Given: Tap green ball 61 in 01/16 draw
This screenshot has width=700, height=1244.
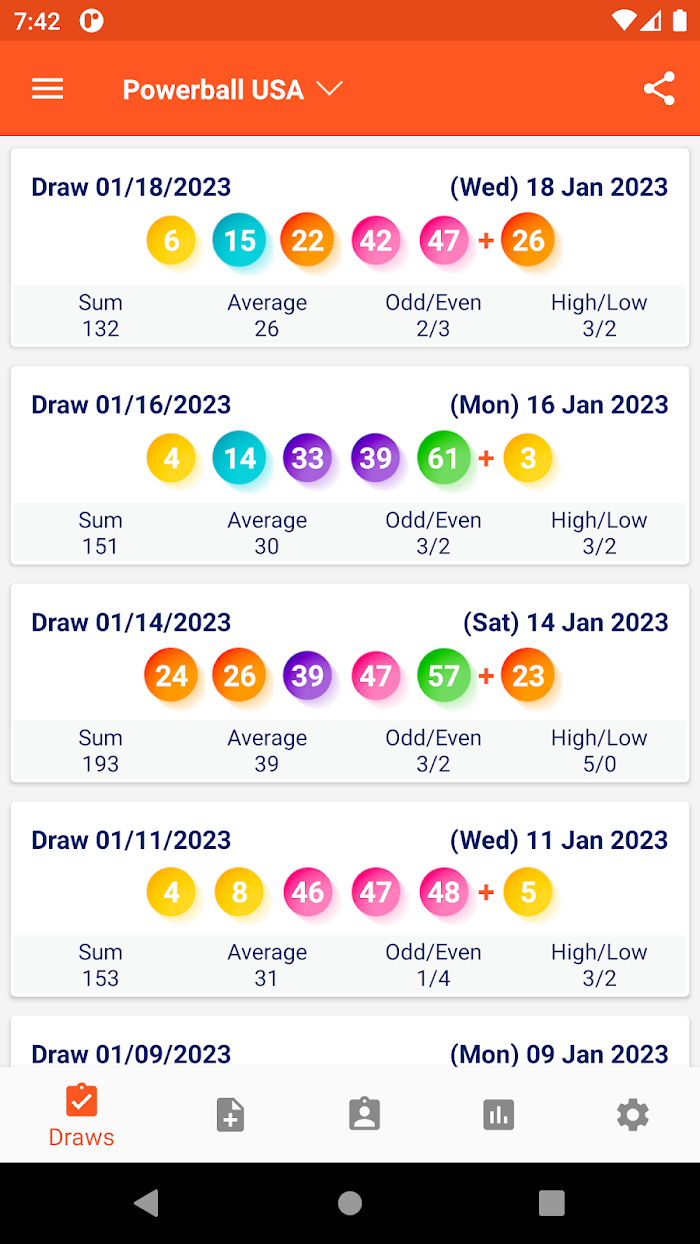Looking at the screenshot, I should (443, 458).
